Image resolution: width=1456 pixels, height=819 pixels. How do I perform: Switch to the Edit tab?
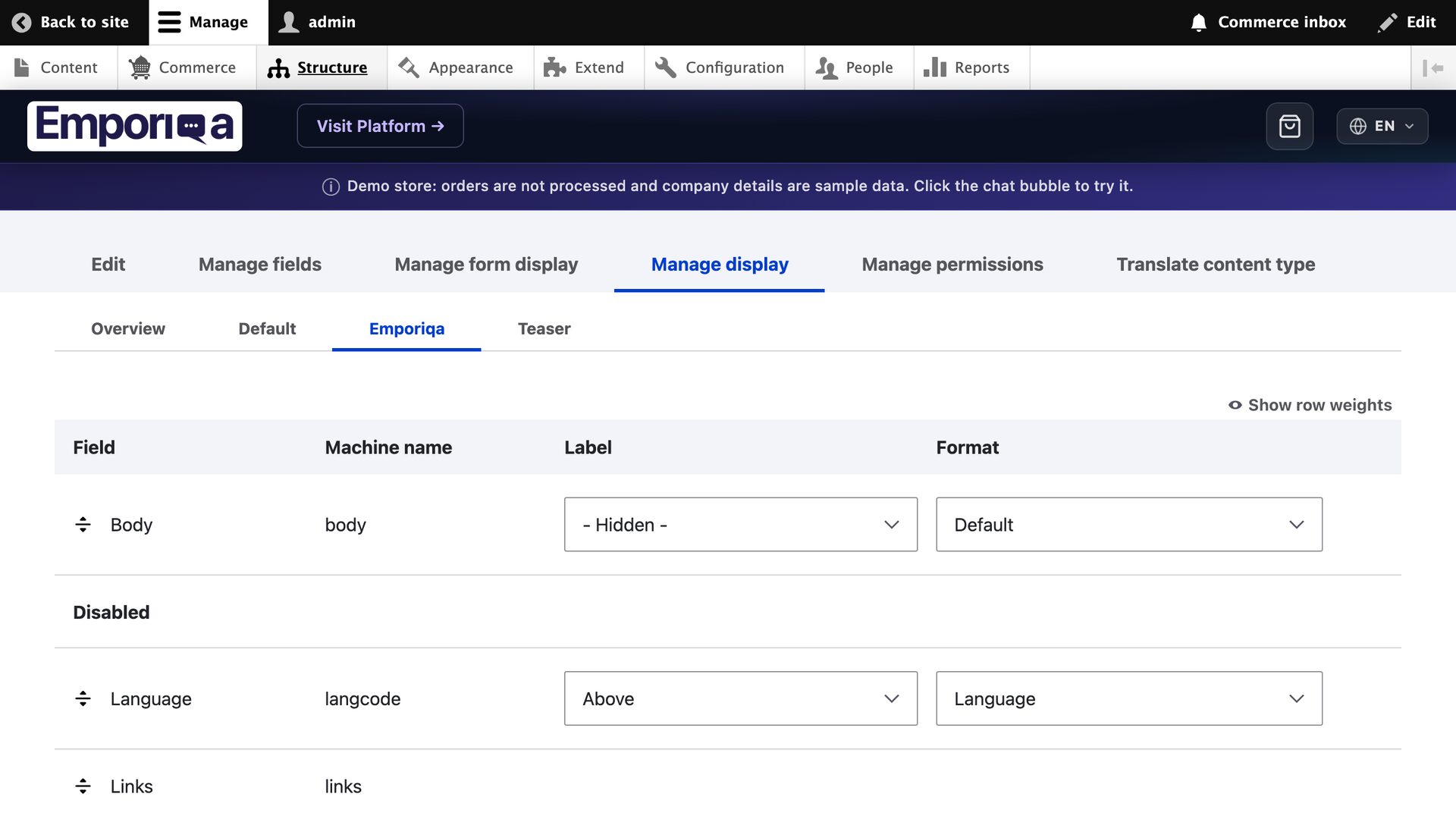tap(108, 264)
